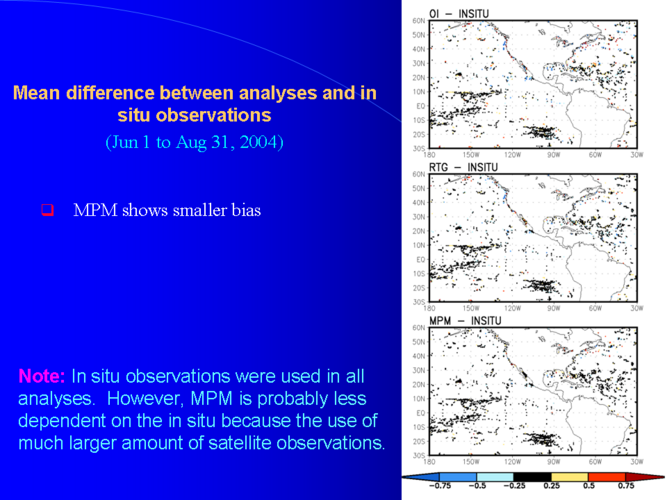This screenshot has width=667, height=500.
Task: Click the 120W label below the RTG map
Action: tap(512, 308)
